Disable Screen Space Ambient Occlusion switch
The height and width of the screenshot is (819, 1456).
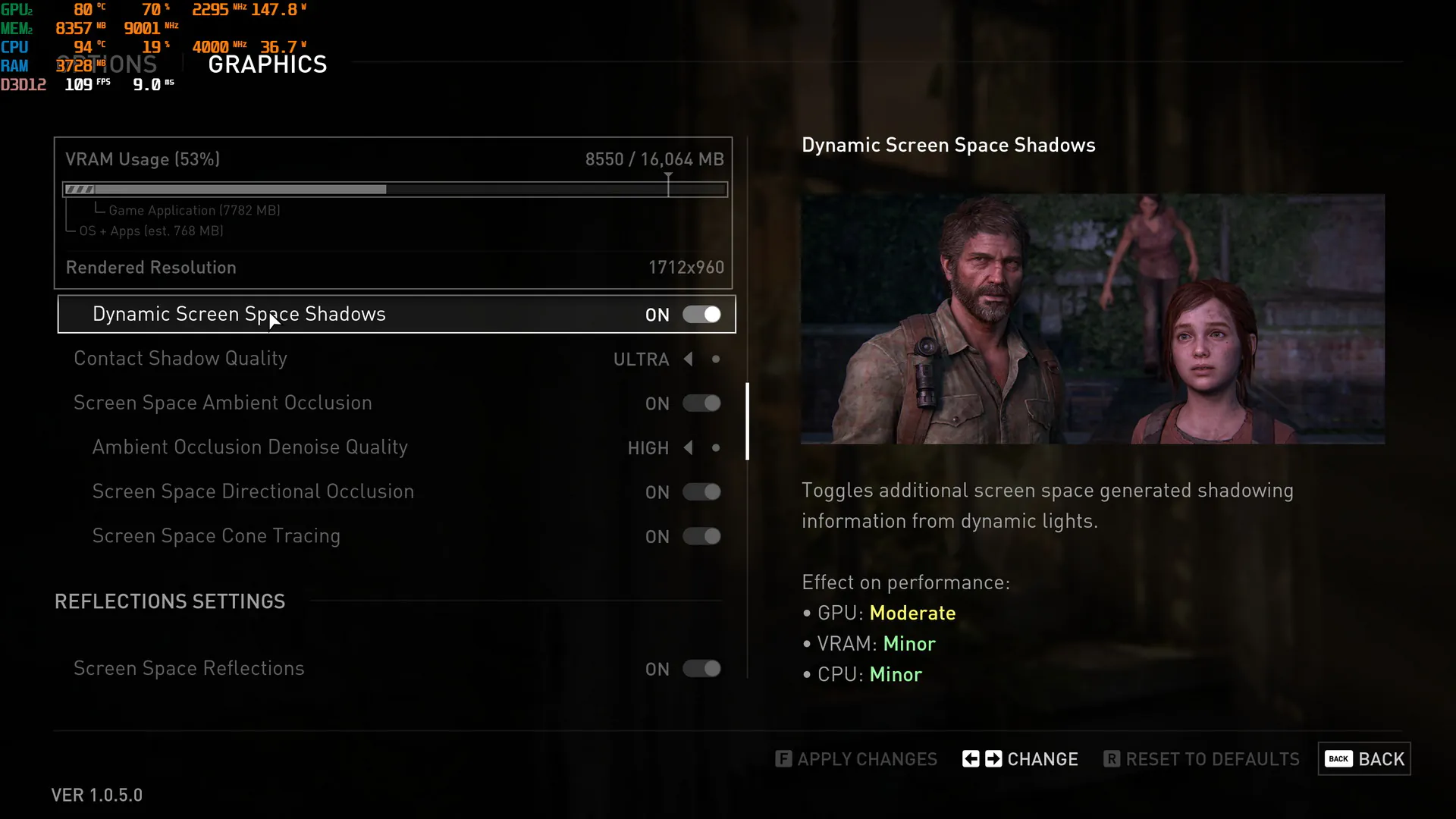[x=701, y=403]
